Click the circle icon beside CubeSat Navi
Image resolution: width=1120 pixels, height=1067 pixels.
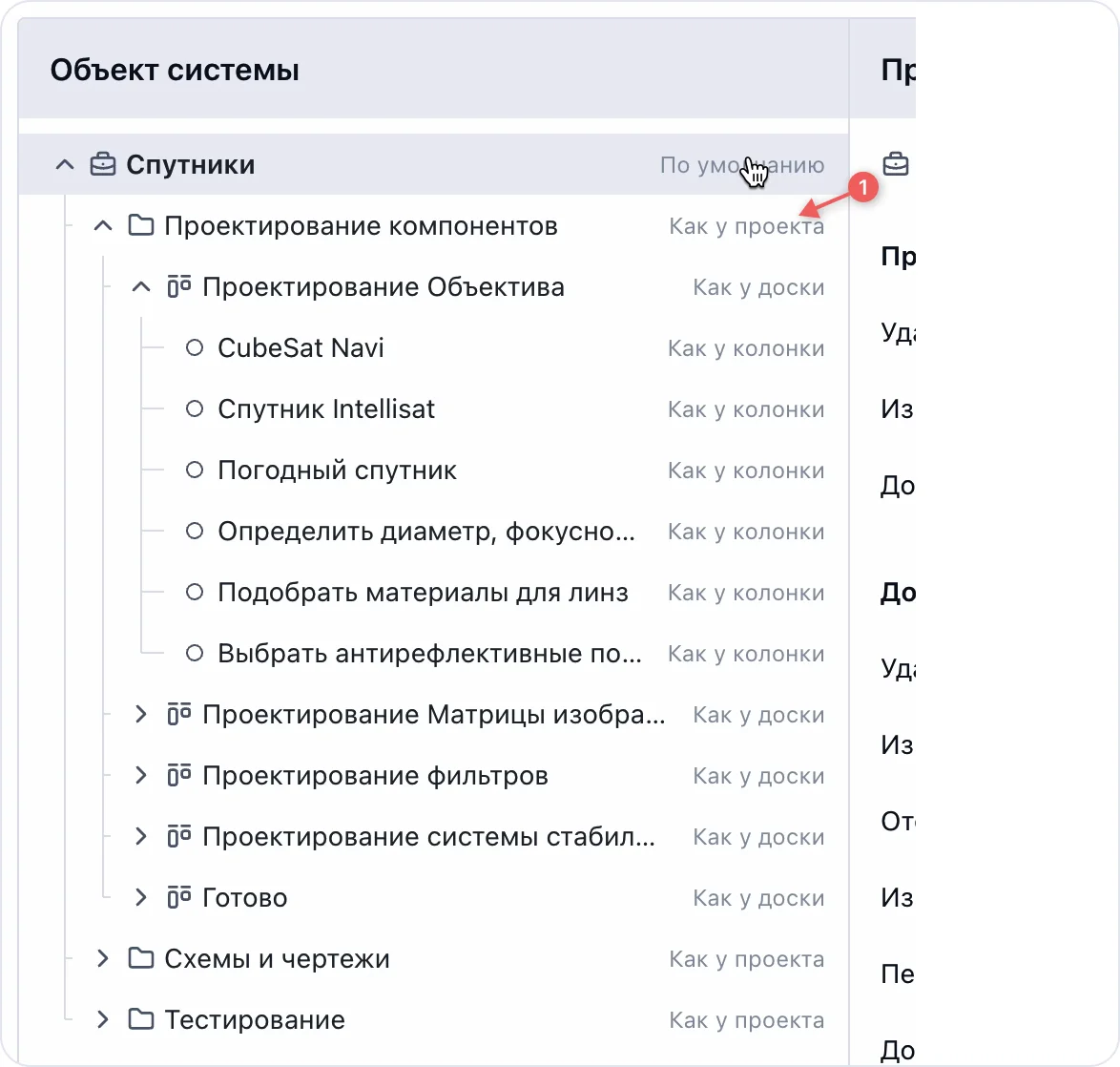click(x=195, y=348)
